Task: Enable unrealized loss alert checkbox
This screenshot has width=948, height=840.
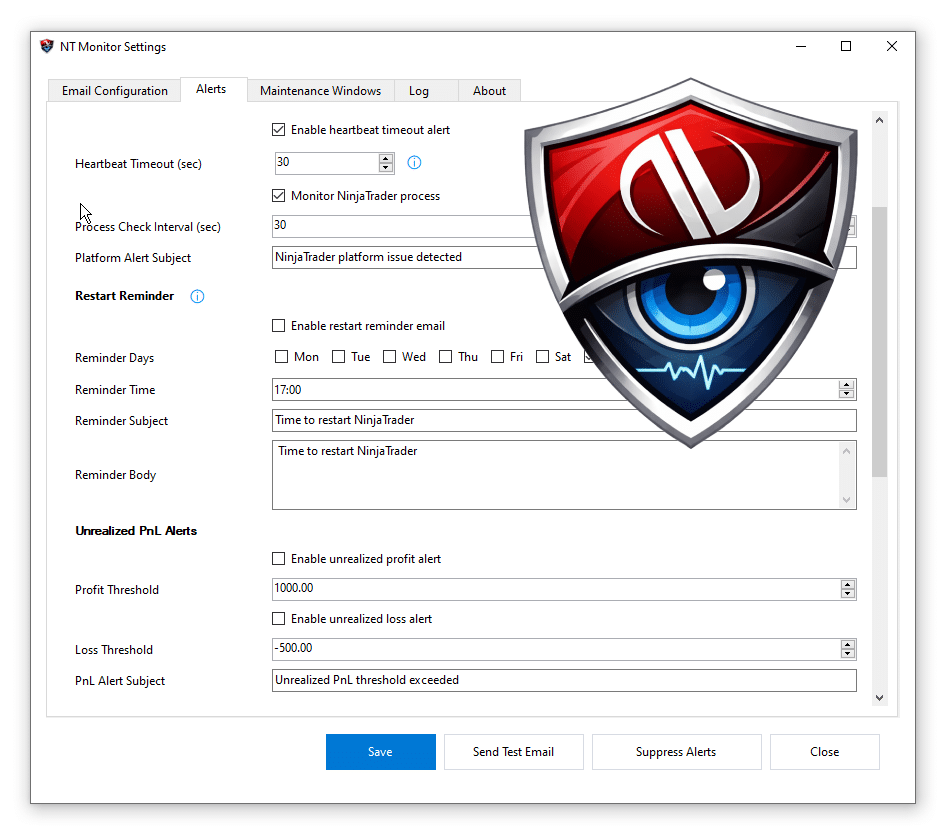Action: coord(278,619)
